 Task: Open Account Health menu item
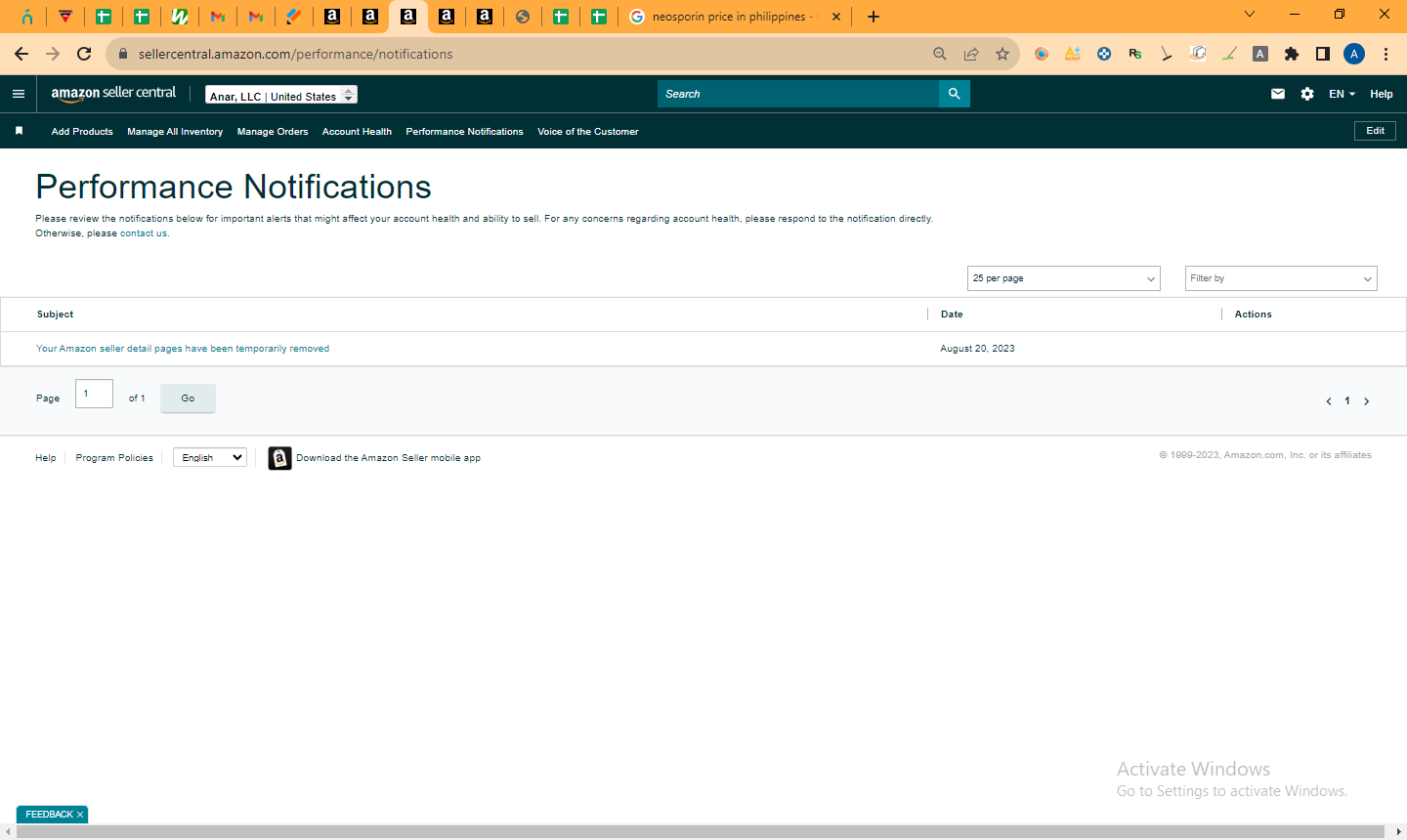pyautogui.click(x=357, y=132)
